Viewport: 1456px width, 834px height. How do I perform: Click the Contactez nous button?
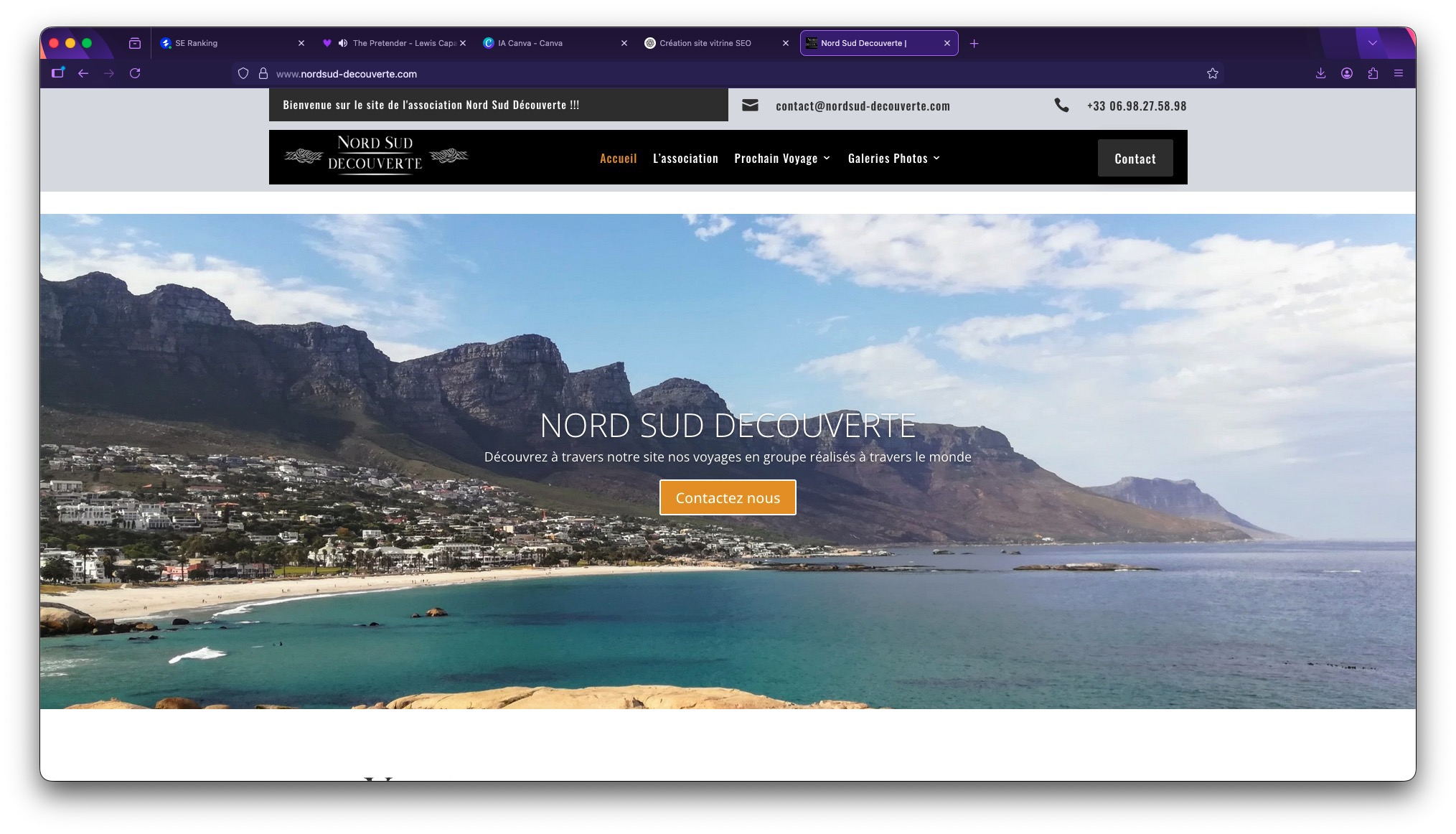click(x=728, y=497)
